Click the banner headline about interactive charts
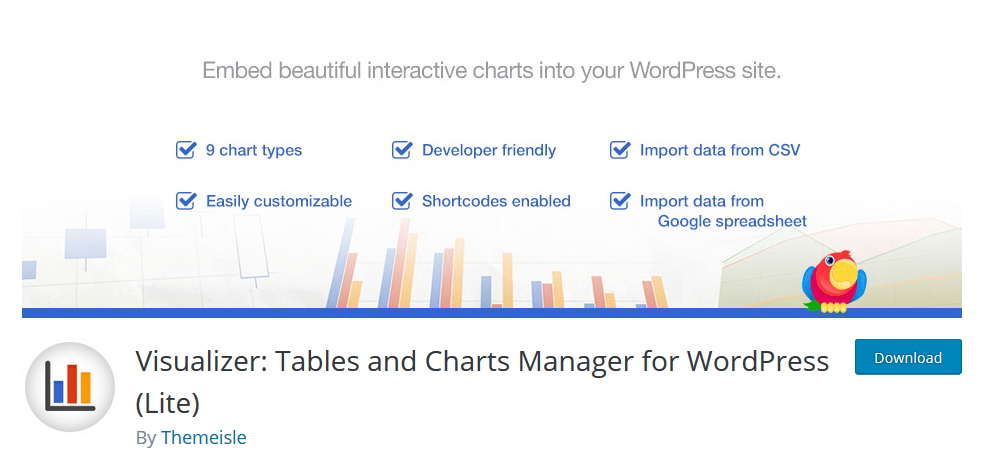 tap(491, 71)
